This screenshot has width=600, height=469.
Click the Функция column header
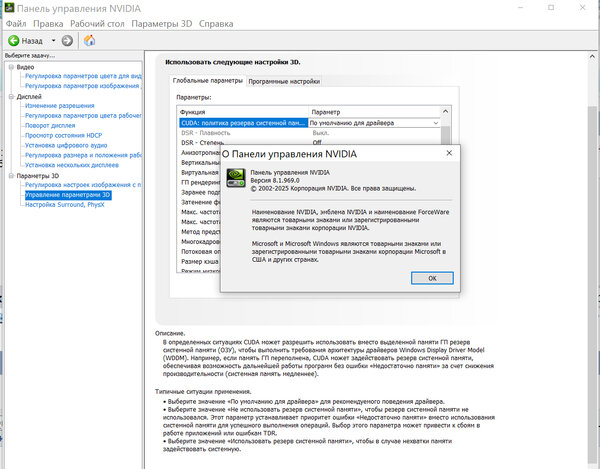tap(243, 112)
